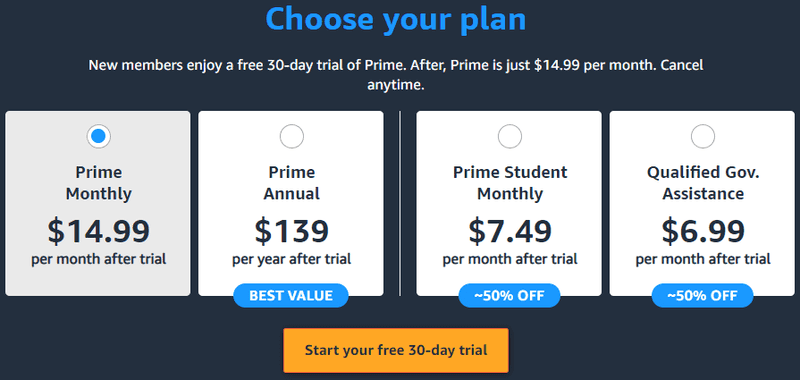This screenshot has height=380, width=800.
Task: Click the Prime Student Monthly plan title
Action: [510, 183]
